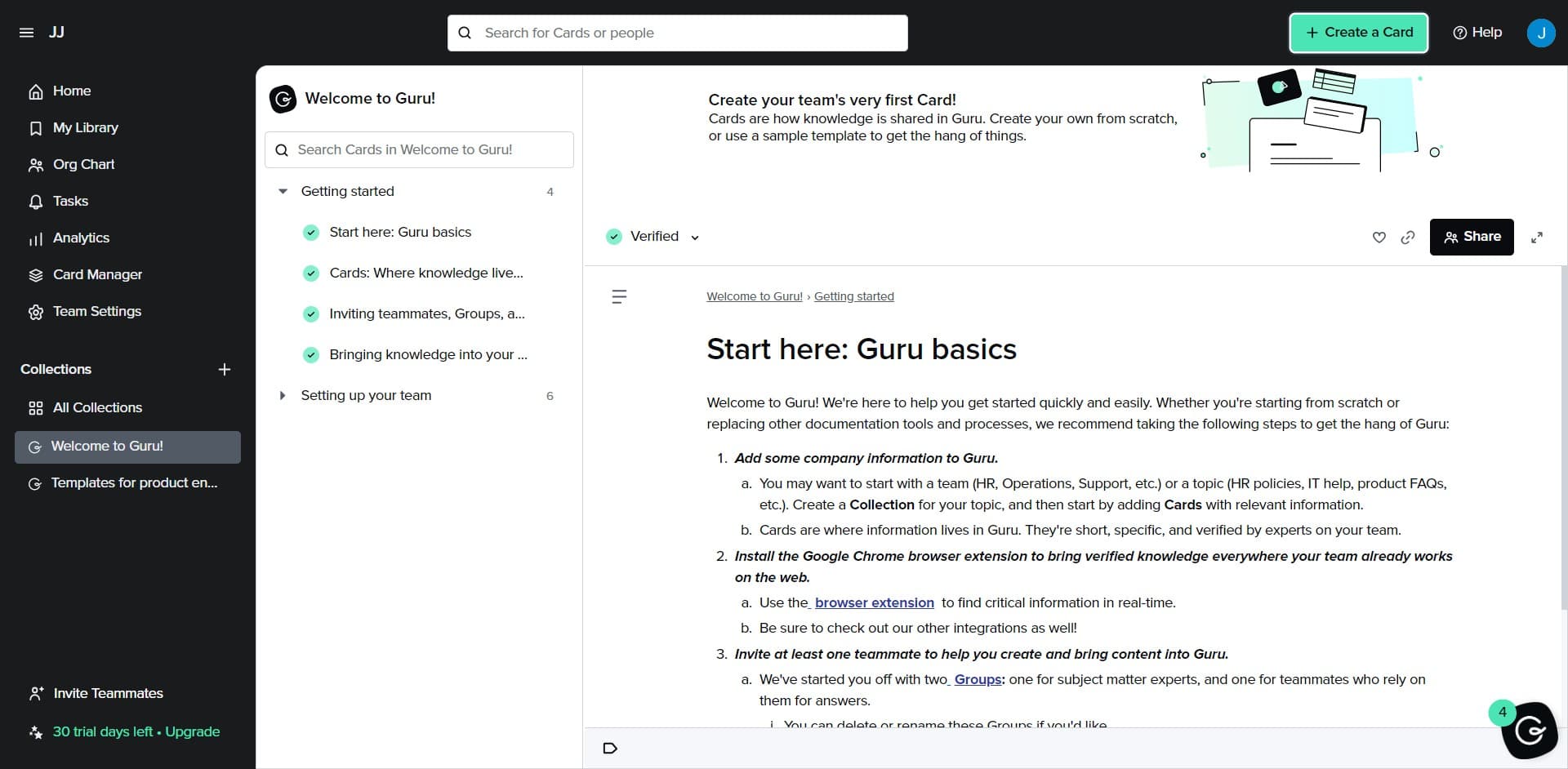The image size is (1568, 769).
Task: Go to Analytics in the sidebar
Action: (x=81, y=238)
